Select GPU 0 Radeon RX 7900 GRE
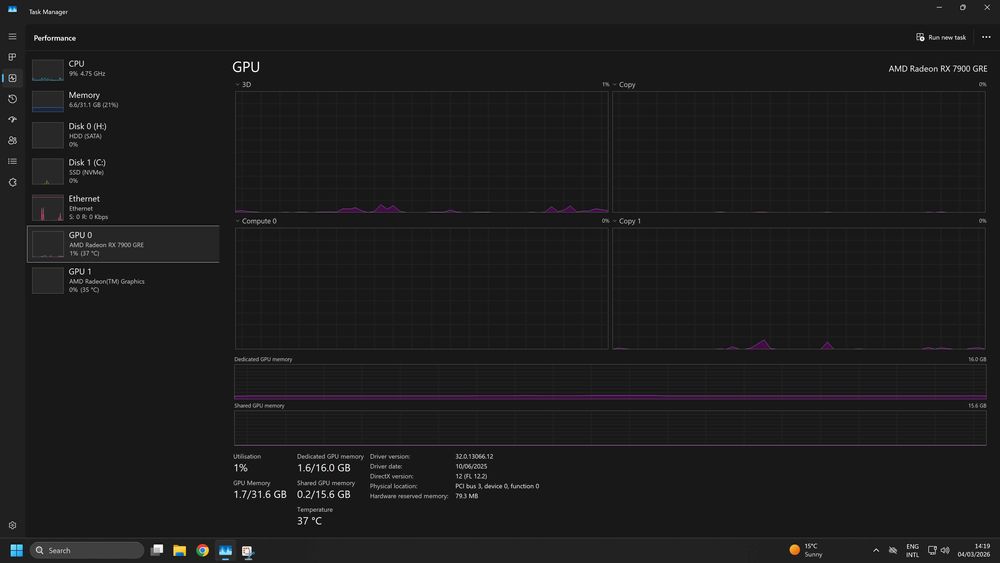1000x563 pixels. 123,244
